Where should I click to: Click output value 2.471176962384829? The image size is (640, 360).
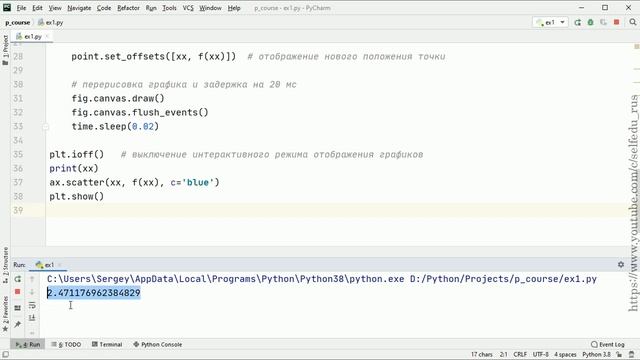[94, 293]
